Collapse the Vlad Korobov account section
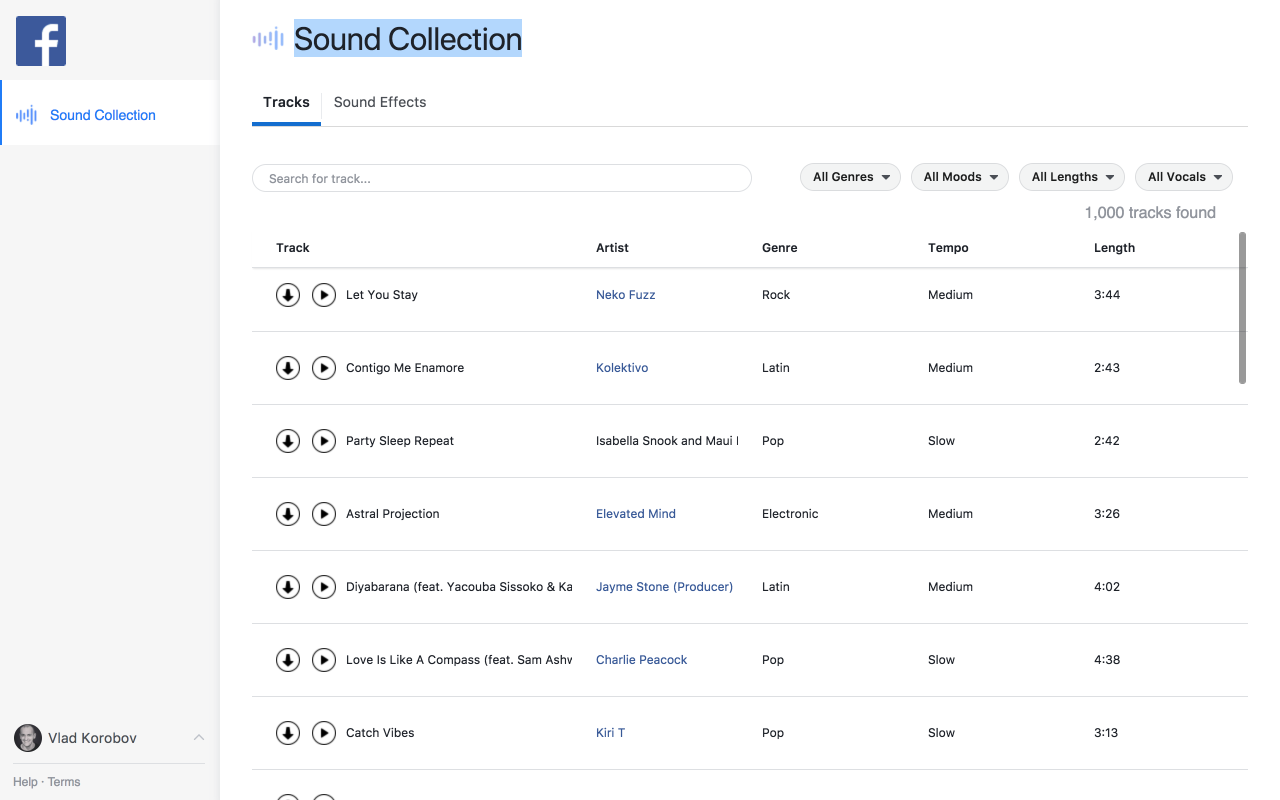The height and width of the screenshot is (800, 1280). (199, 737)
